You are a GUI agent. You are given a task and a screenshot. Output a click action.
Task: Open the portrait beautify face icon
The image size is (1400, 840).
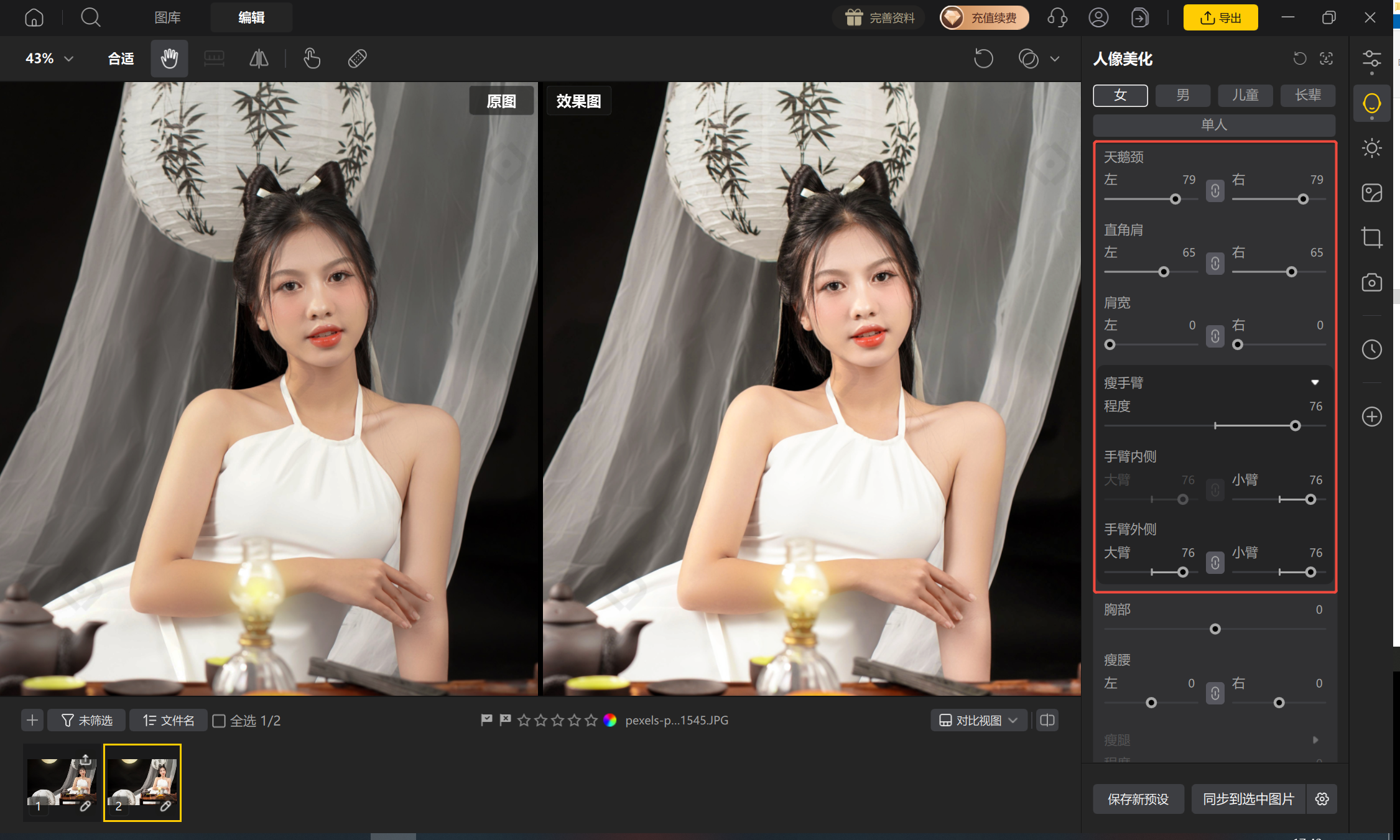click(x=1371, y=103)
